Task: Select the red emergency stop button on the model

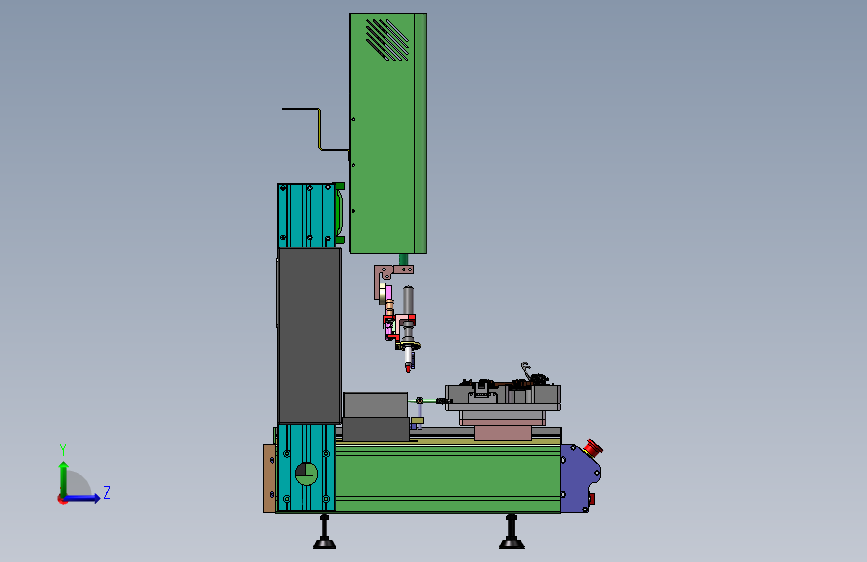Action: tap(593, 448)
